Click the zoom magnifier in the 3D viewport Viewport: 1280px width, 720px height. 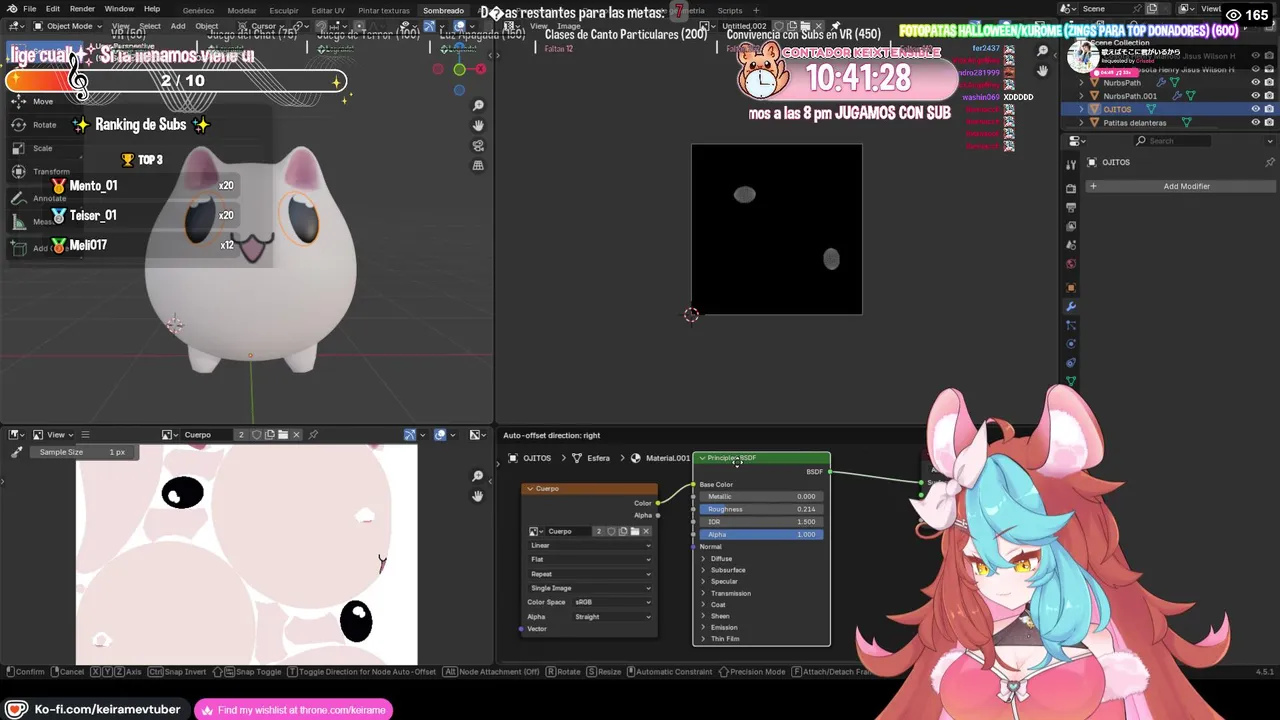pos(478,106)
